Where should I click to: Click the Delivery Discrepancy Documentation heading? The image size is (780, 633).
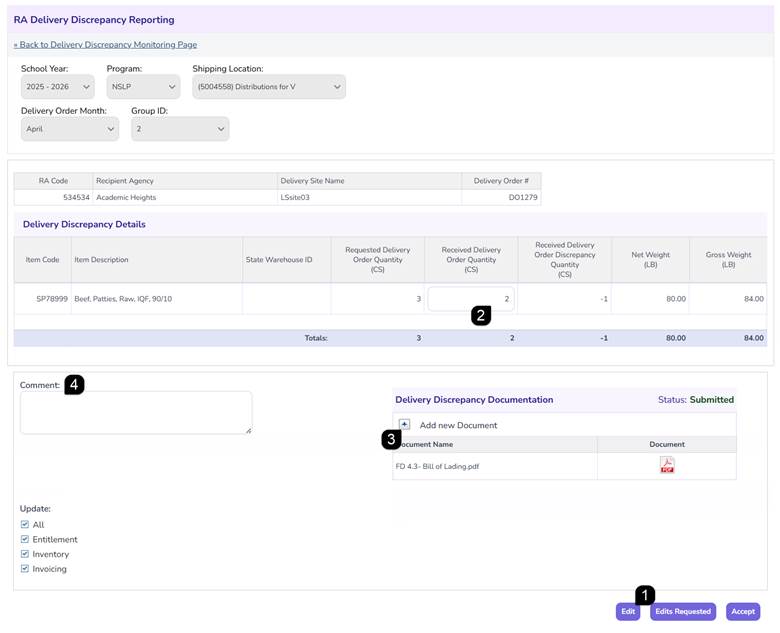tap(474, 400)
